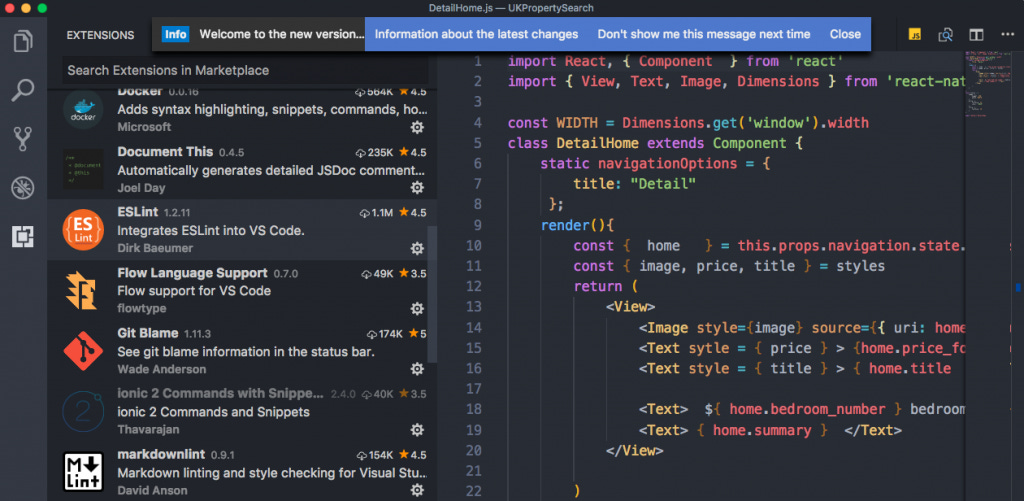The image size is (1024, 501).
Task: Open the Flow Language Support gear menu
Action: click(x=417, y=308)
